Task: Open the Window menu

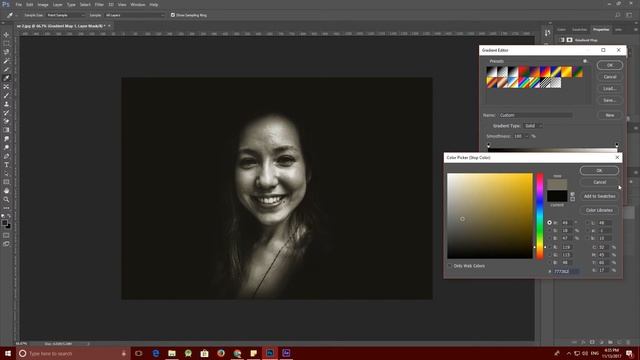Action: point(138,4)
